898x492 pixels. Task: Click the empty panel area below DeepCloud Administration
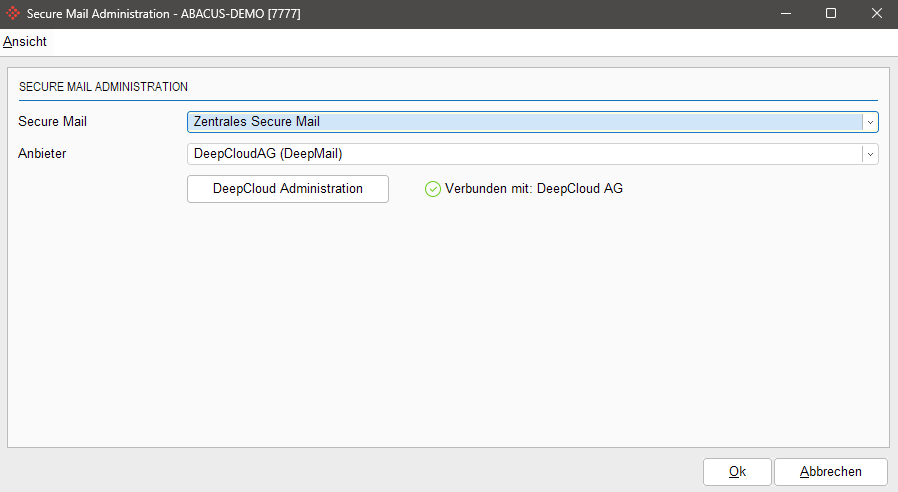click(448, 320)
